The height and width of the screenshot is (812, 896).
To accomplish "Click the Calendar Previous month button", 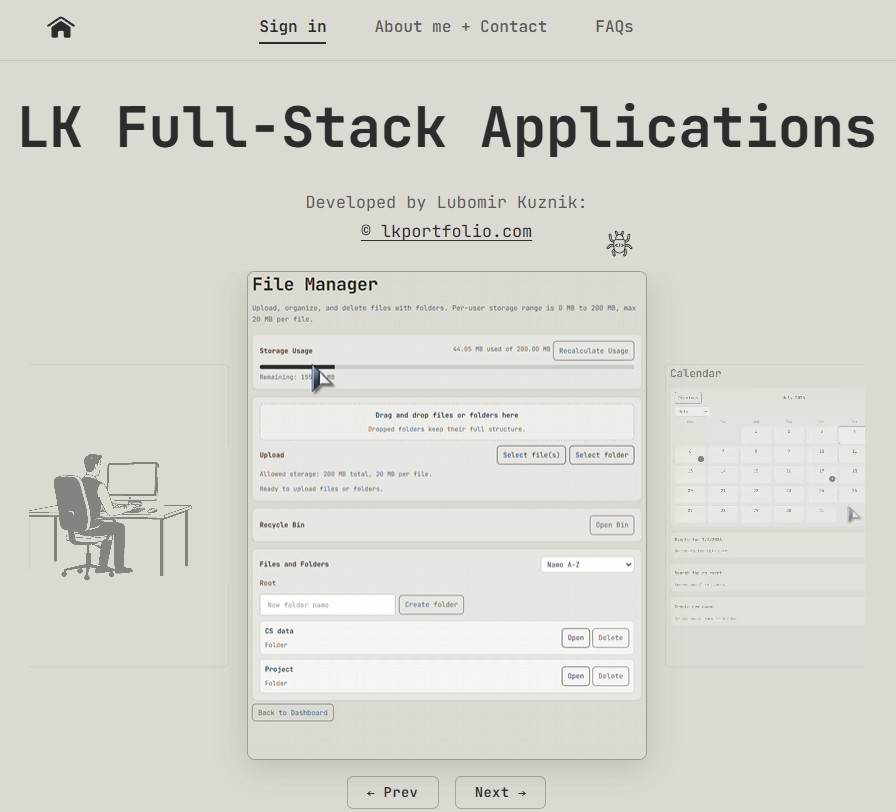I will tap(688, 398).
